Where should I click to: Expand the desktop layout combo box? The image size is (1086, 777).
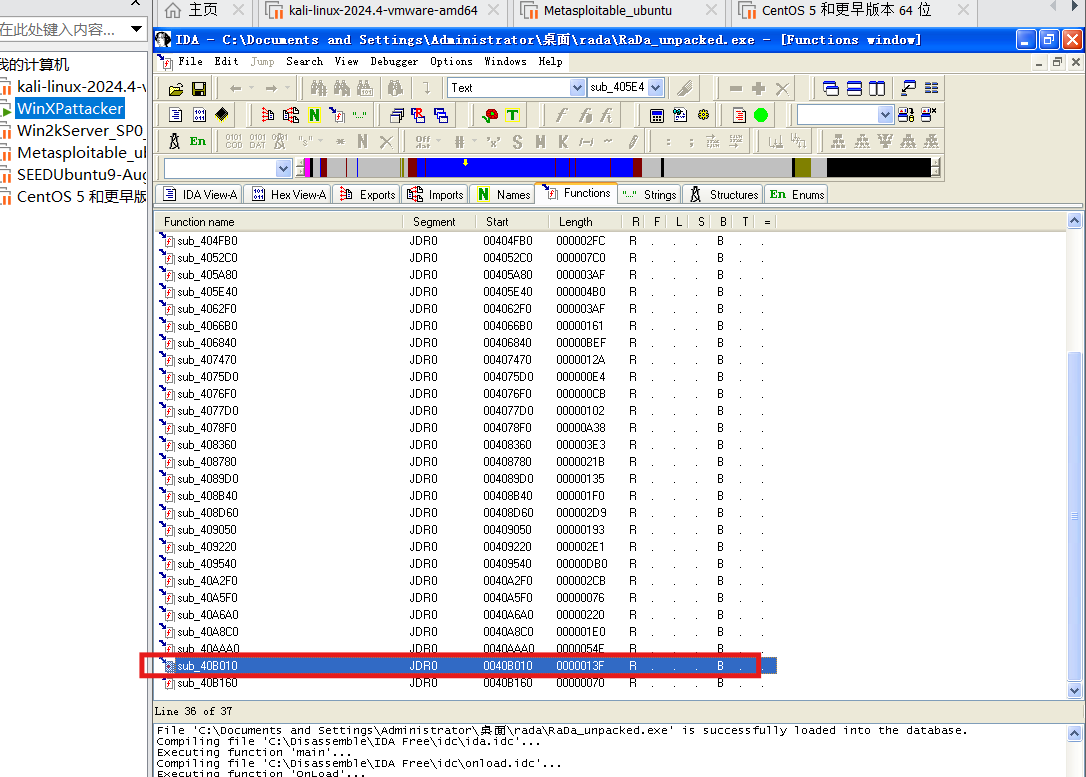click(x=885, y=115)
